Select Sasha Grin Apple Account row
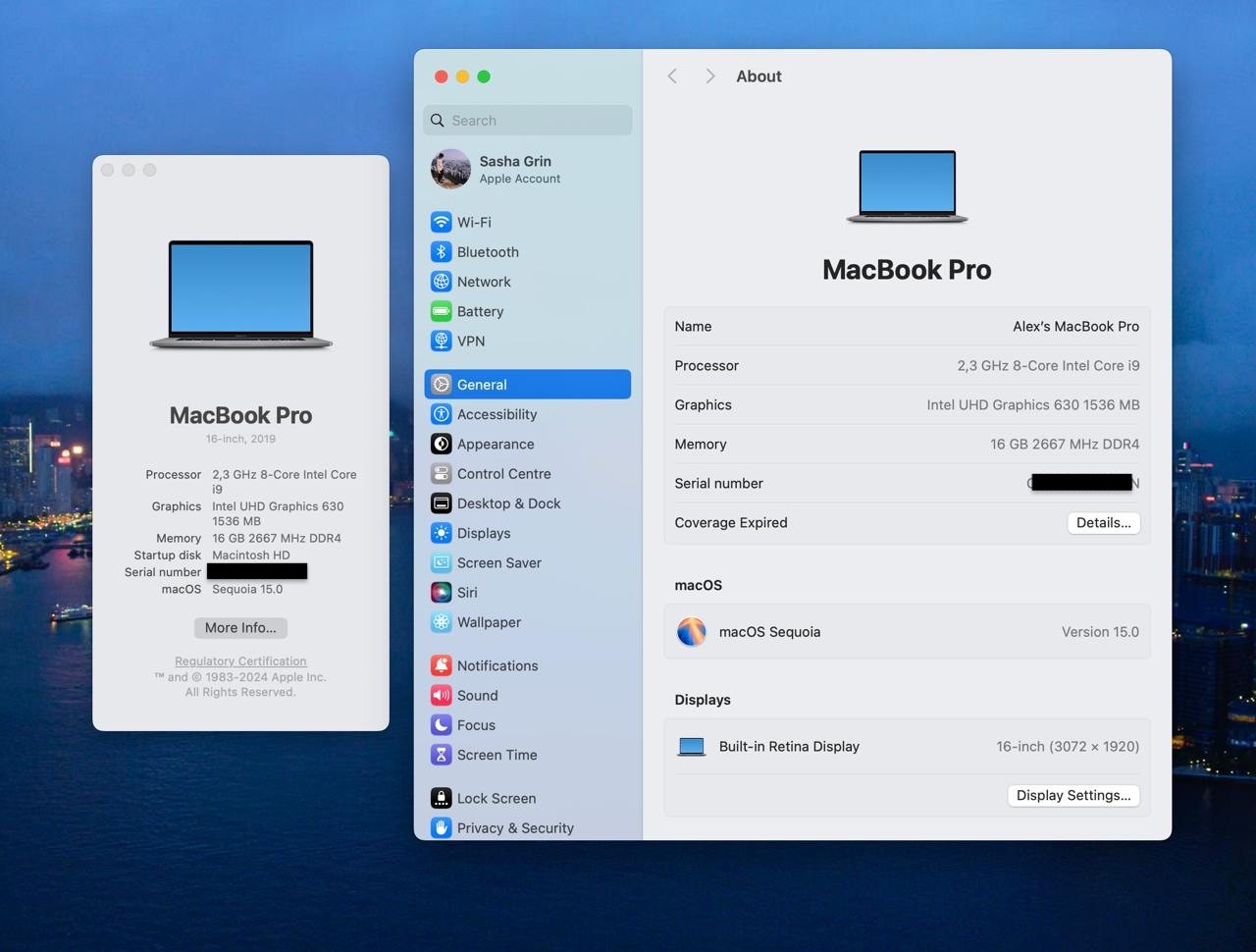 click(528, 169)
